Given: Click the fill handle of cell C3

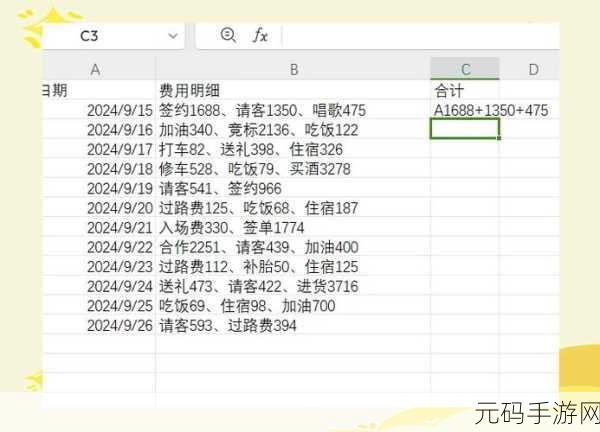Looking at the screenshot, I should pos(499,138).
